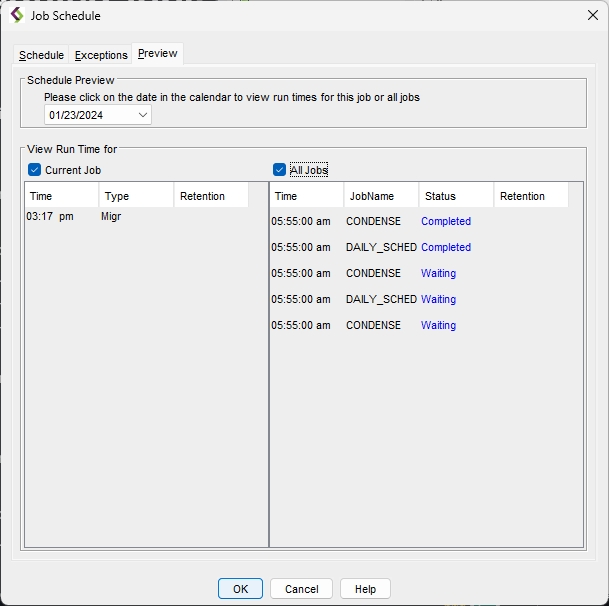Screen dimensions: 609x606
Task: Open Help for the job schedule
Action: click(x=365, y=589)
